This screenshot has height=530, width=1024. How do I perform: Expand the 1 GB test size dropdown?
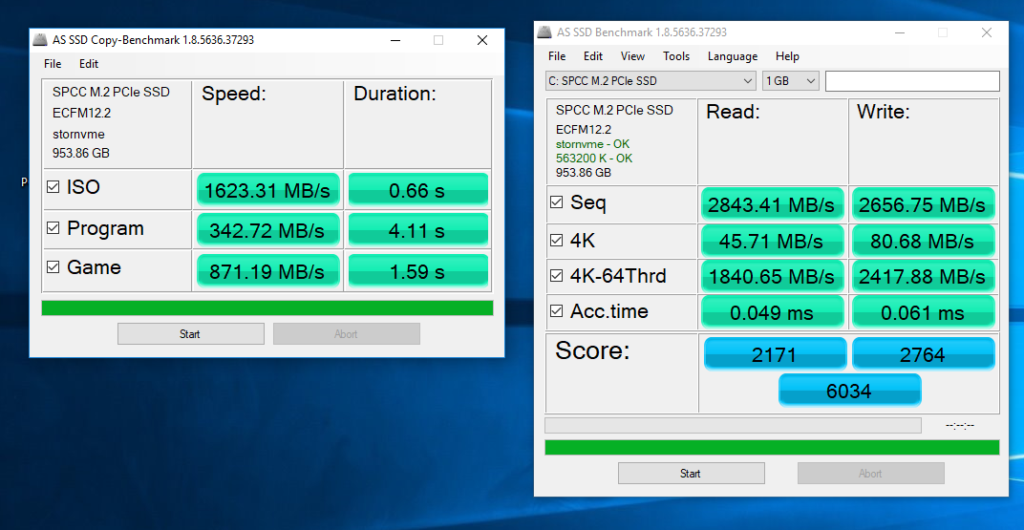coord(790,81)
